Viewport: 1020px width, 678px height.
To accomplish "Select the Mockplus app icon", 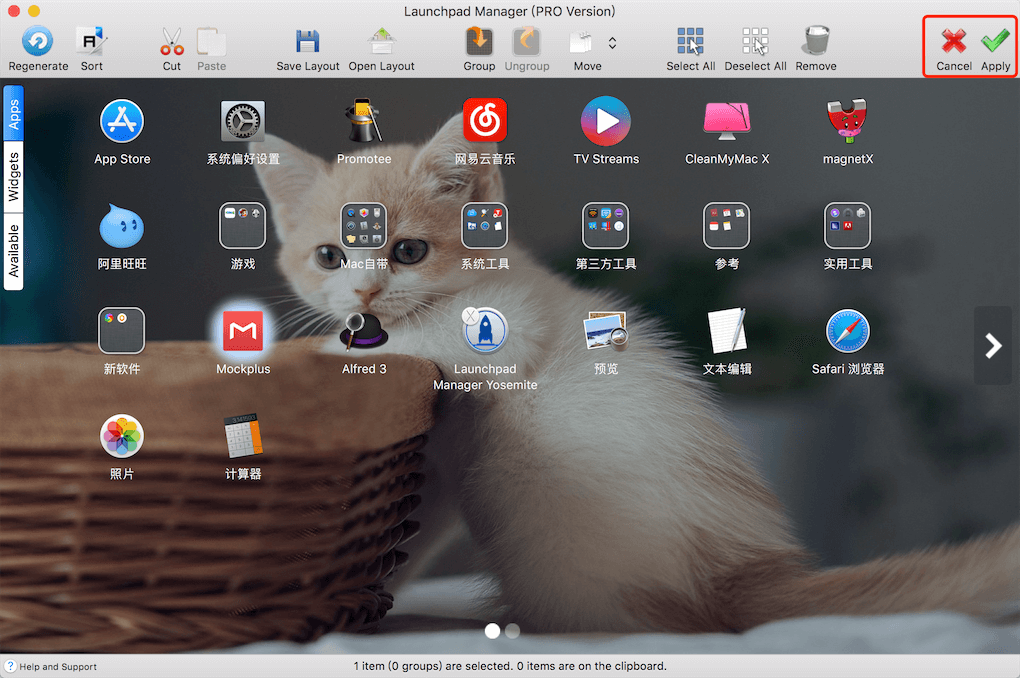I will (x=243, y=331).
